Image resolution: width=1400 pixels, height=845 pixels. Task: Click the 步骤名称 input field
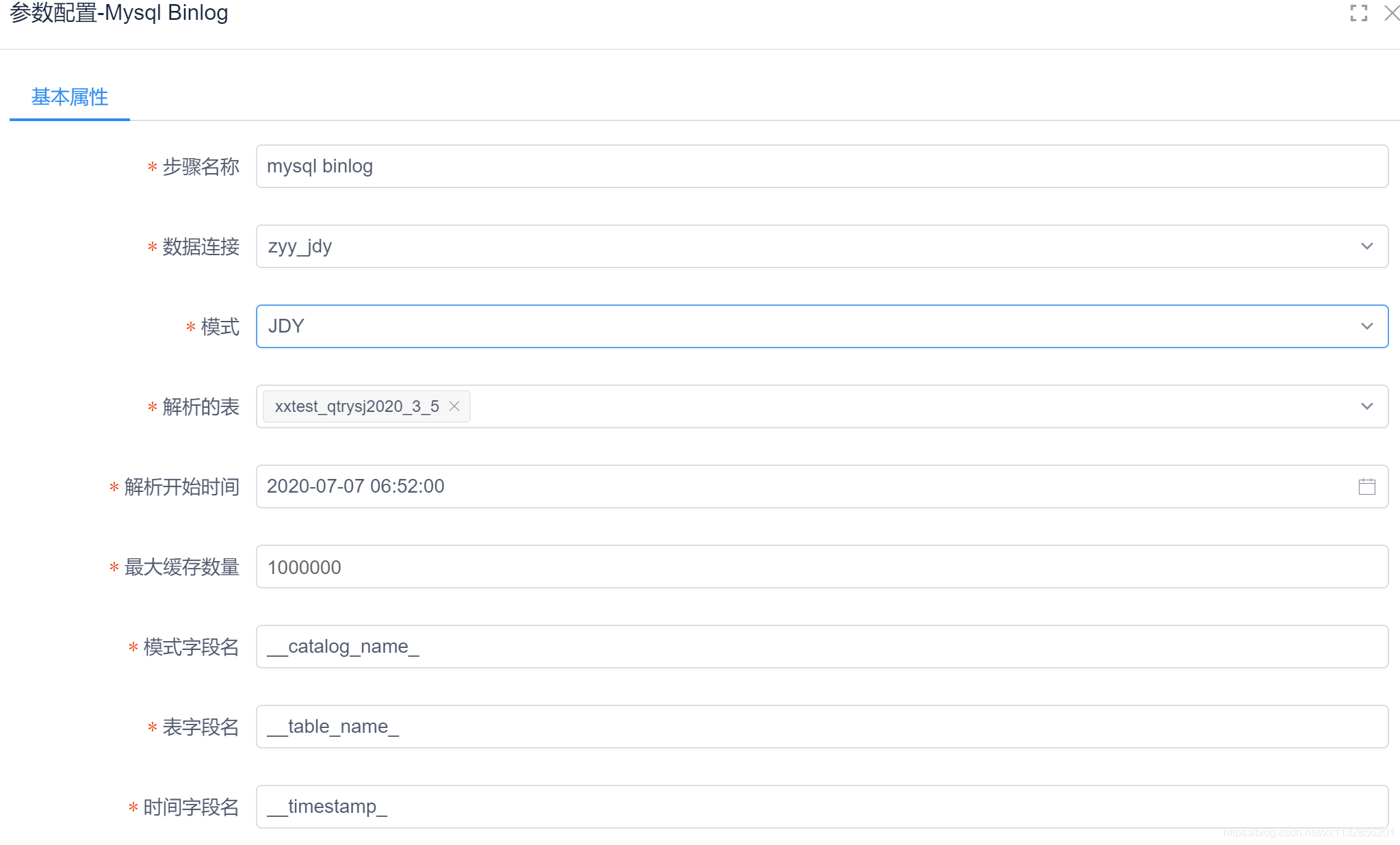tap(821, 166)
